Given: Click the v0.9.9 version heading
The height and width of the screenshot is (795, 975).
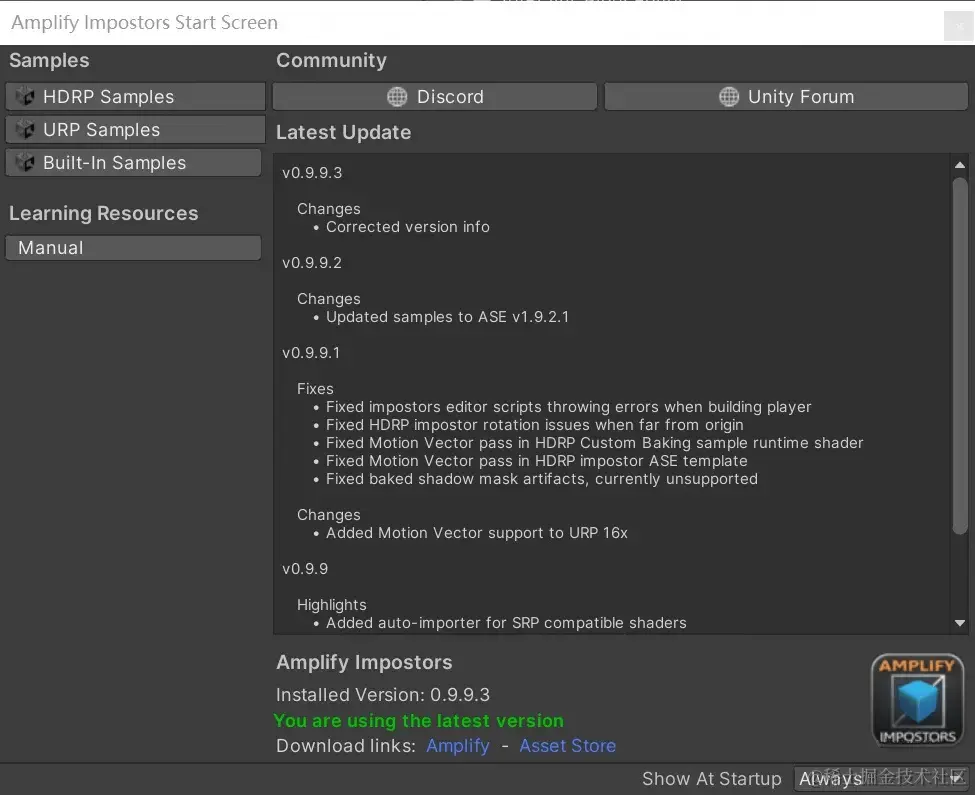Looking at the screenshot, I should pyautogui.click(x=305, y=569).
